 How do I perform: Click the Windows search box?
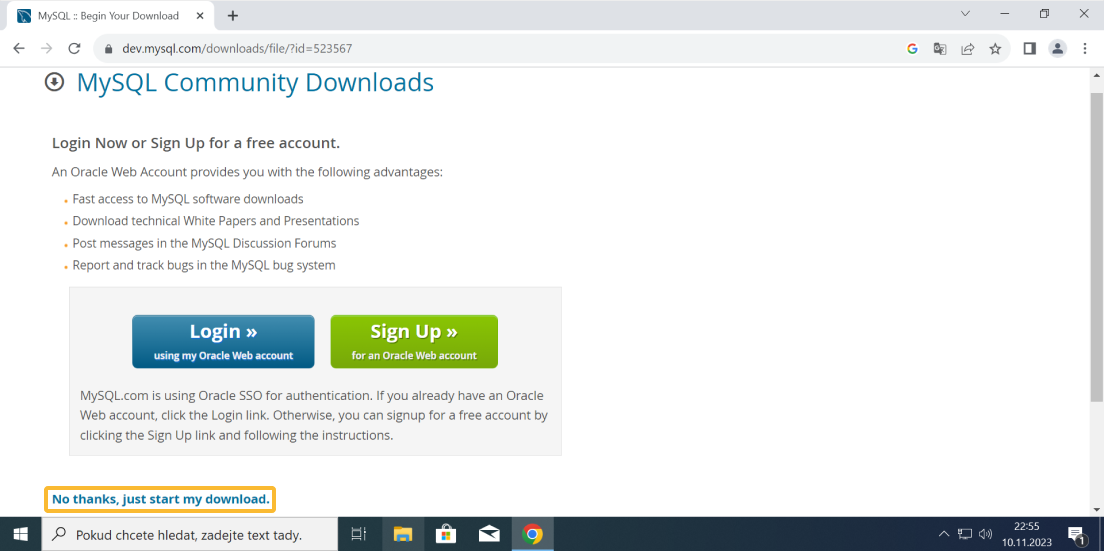click(190, 534)
